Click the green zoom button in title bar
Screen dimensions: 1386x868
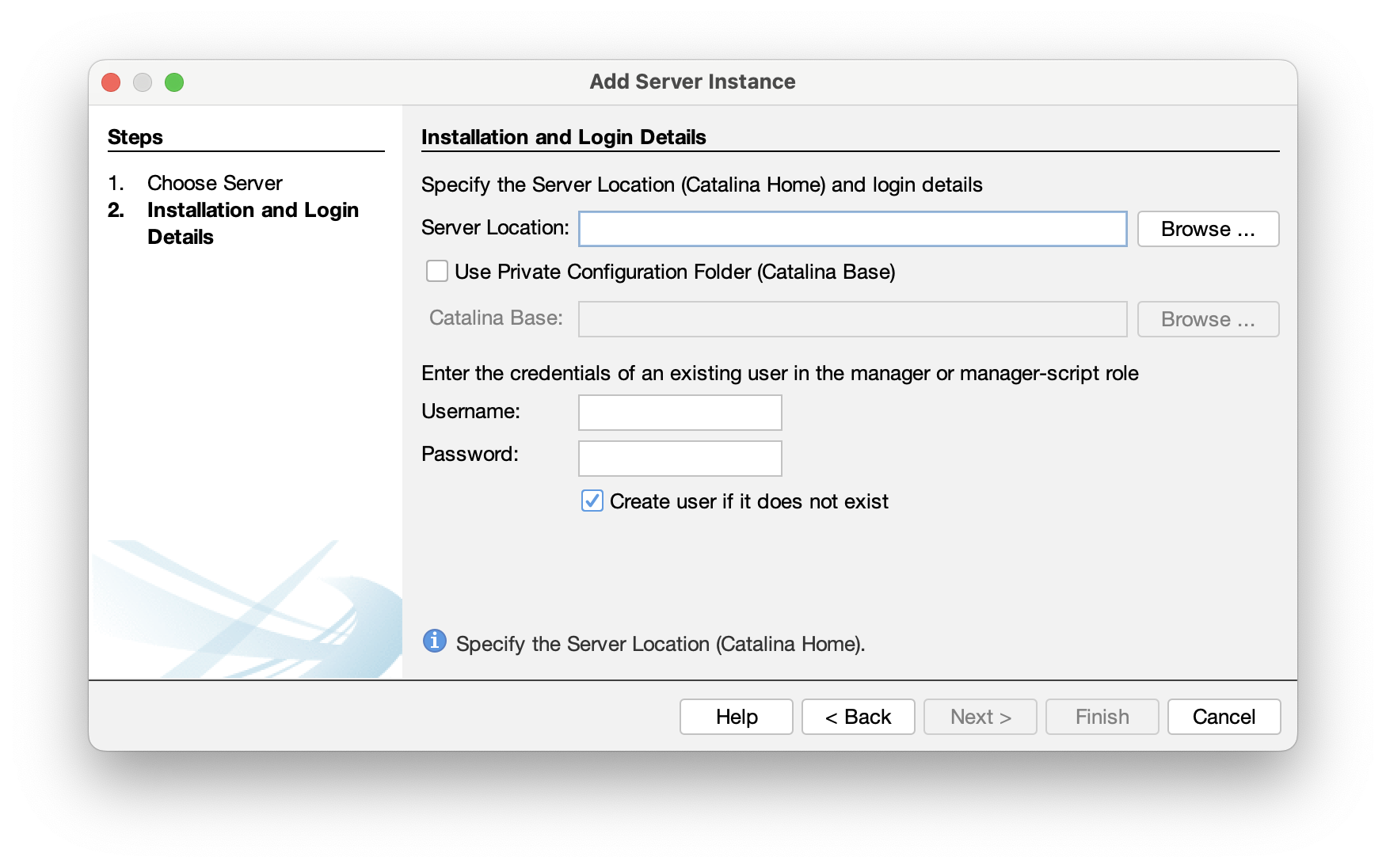click(x=175, y=82)
